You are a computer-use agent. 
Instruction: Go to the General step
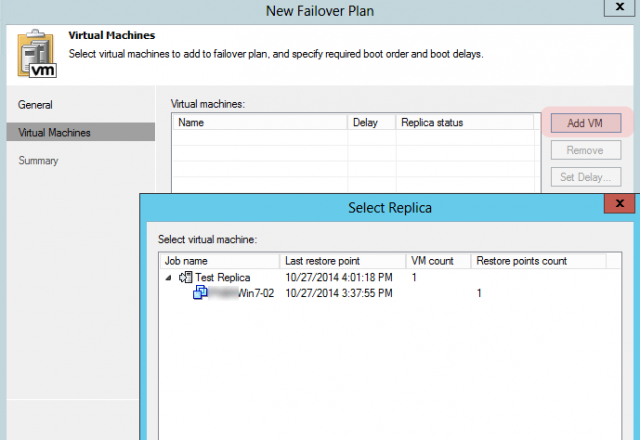[36, 105]
